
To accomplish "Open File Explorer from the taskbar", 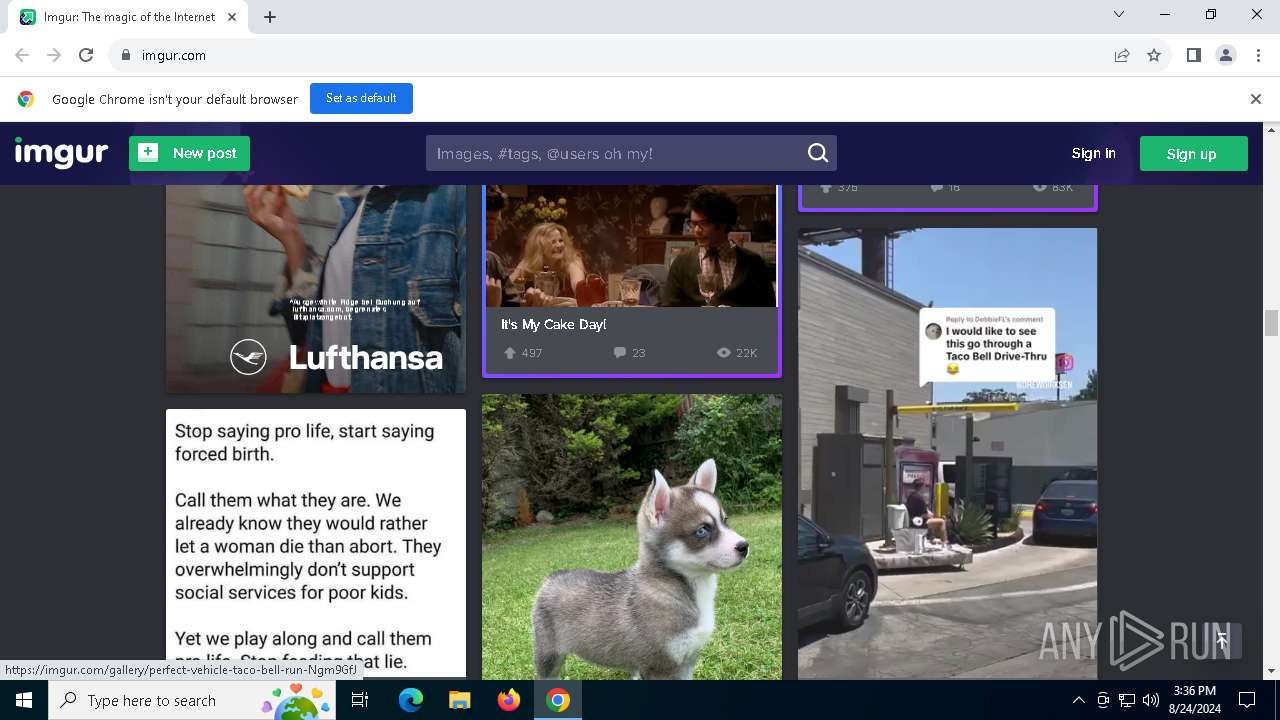I will click(x=459, y=700).
